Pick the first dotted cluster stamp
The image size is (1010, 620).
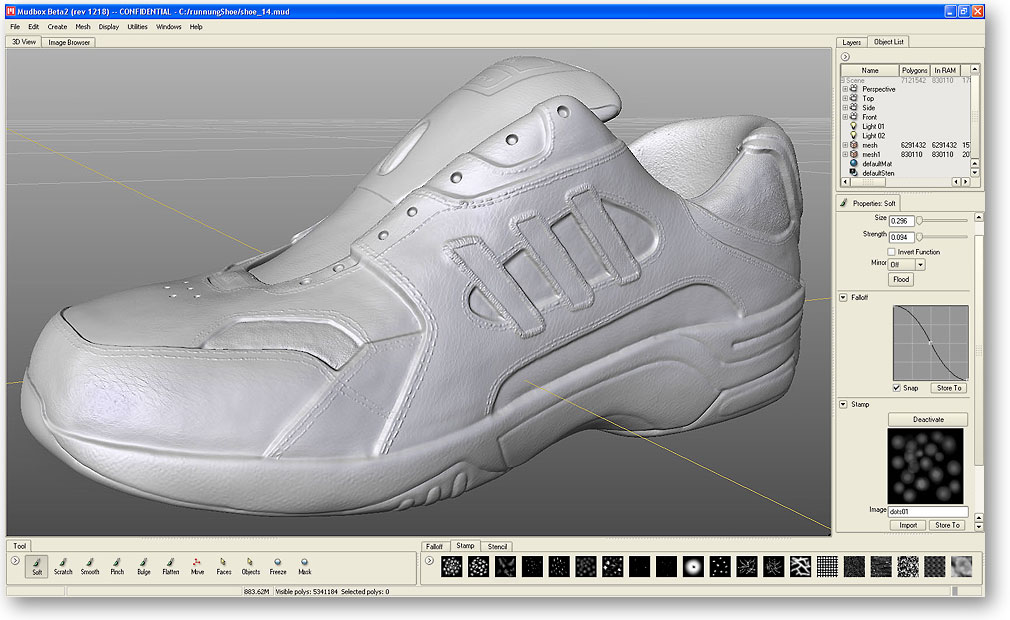pos(452,567)
